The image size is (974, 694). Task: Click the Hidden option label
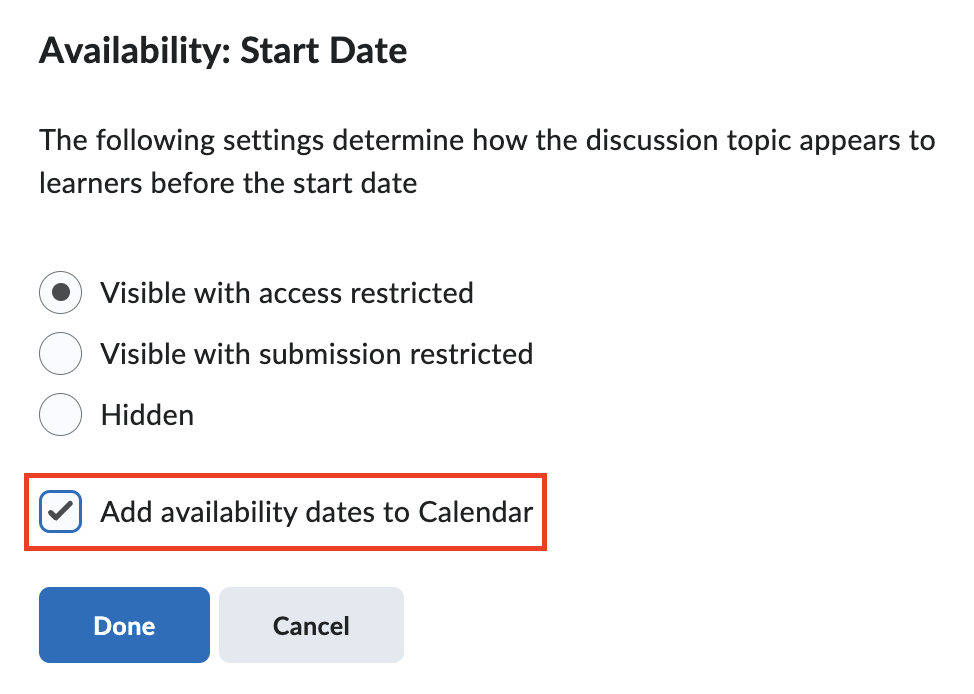(146, 414)
